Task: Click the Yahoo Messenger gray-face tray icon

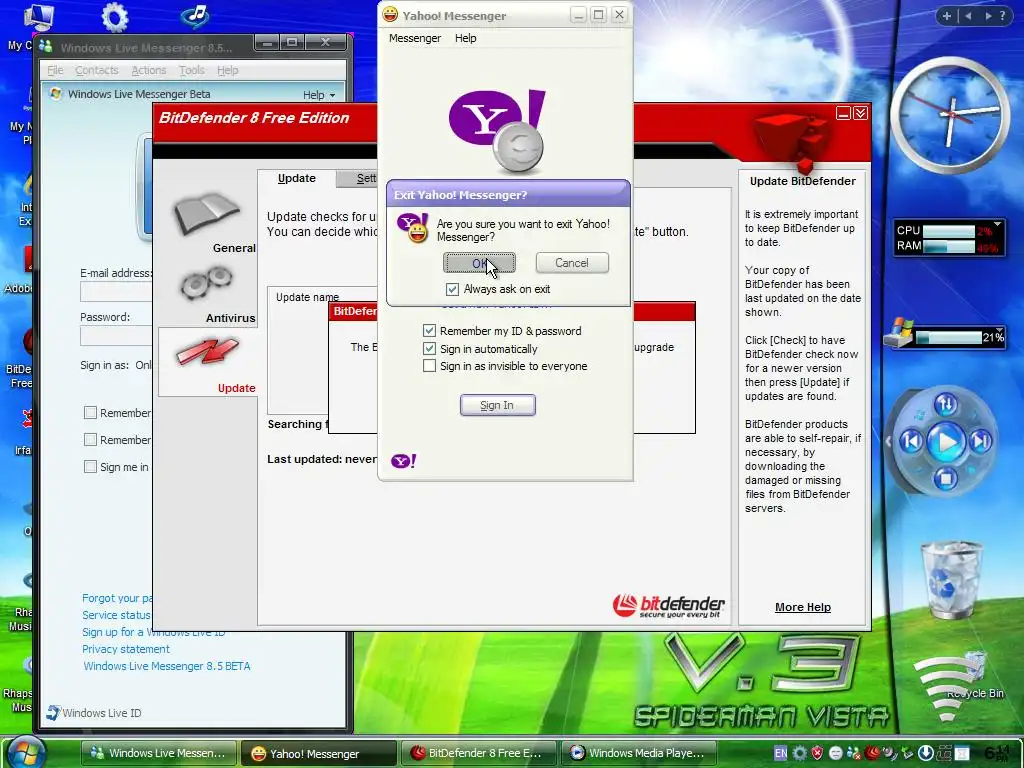Action: click(x=835, y=754)
